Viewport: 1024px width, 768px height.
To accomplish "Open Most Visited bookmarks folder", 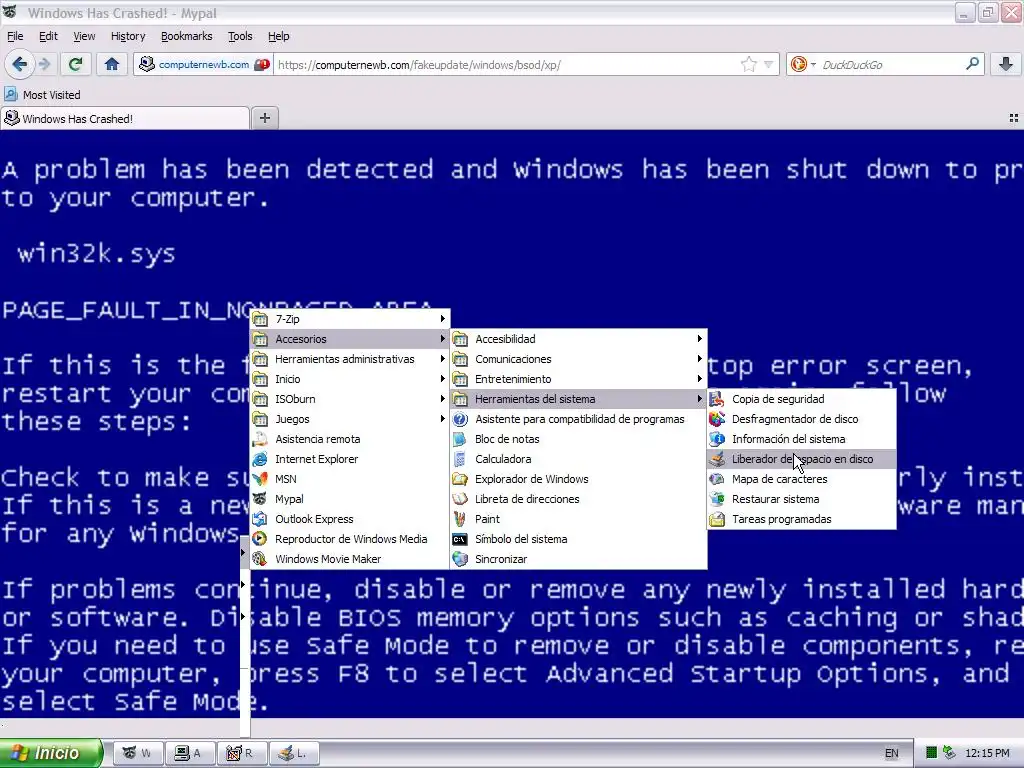I will [42, 95].
